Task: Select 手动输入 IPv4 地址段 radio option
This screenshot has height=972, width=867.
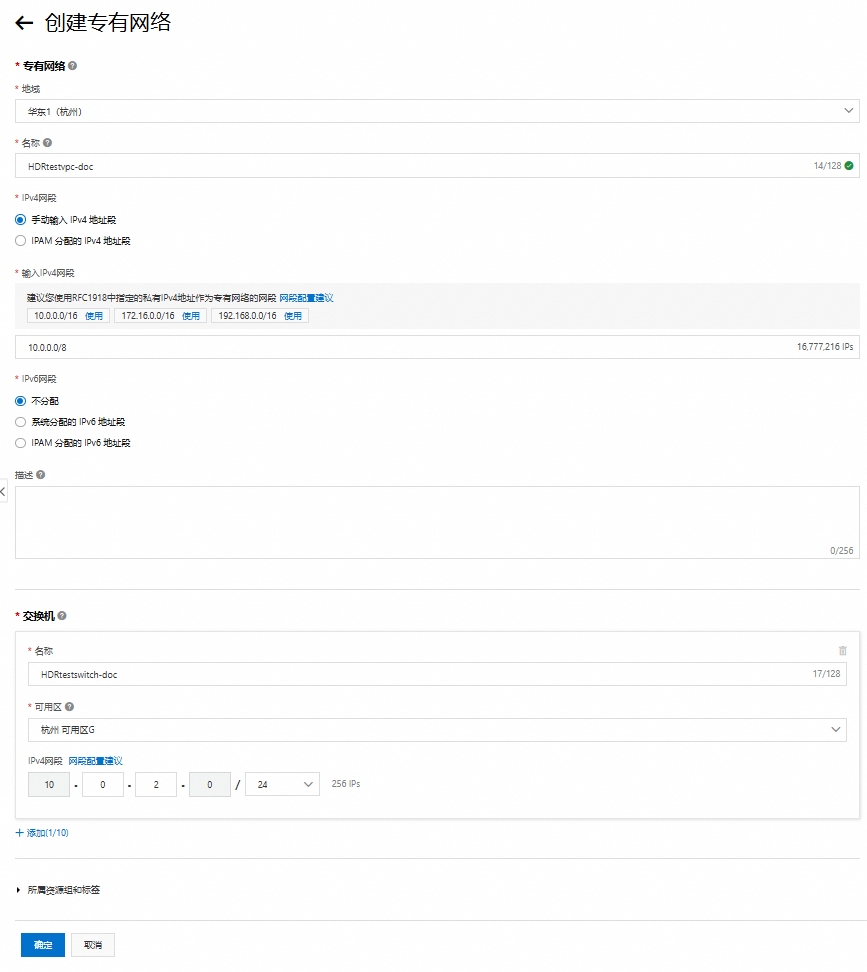Action: [x=20, y=219]
